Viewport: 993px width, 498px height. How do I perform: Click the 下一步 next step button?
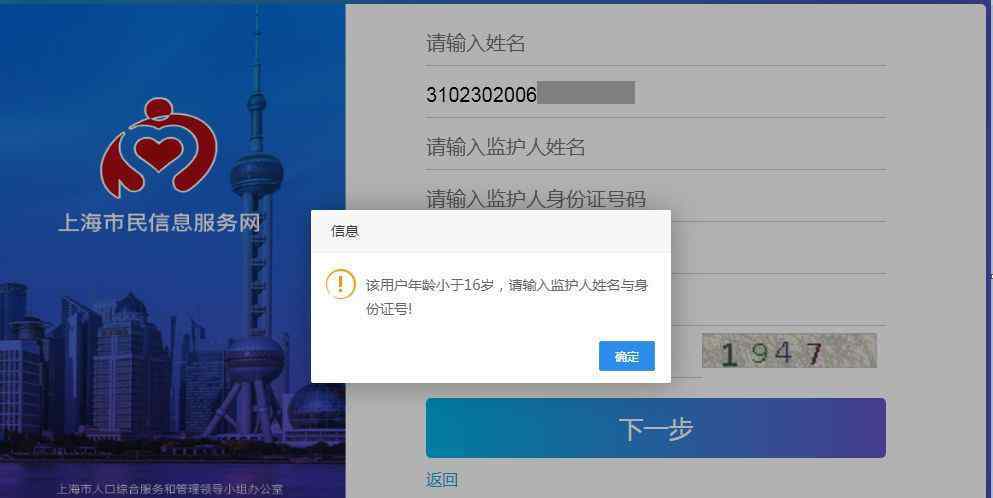[x=655, y=428]
